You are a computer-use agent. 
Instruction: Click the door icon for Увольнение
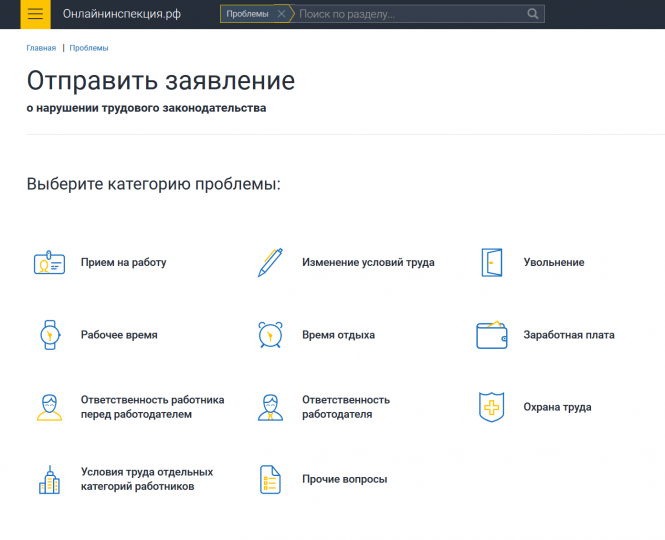[x=492, y=263]
